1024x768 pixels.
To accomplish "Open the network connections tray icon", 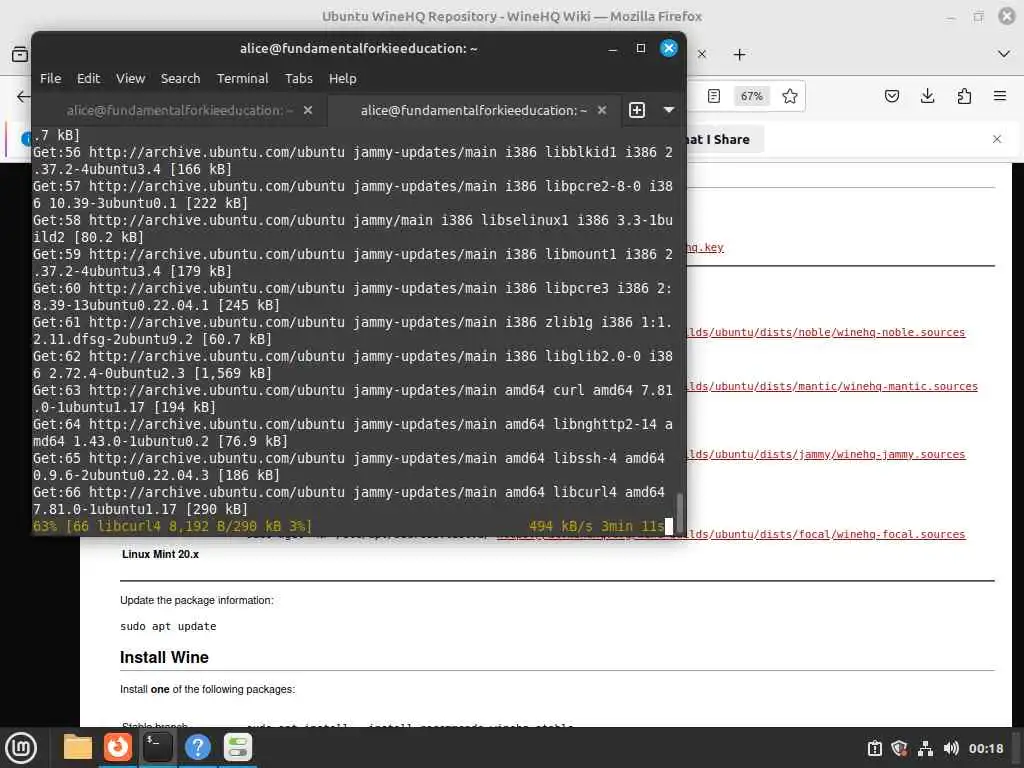I will click(925, 748).
